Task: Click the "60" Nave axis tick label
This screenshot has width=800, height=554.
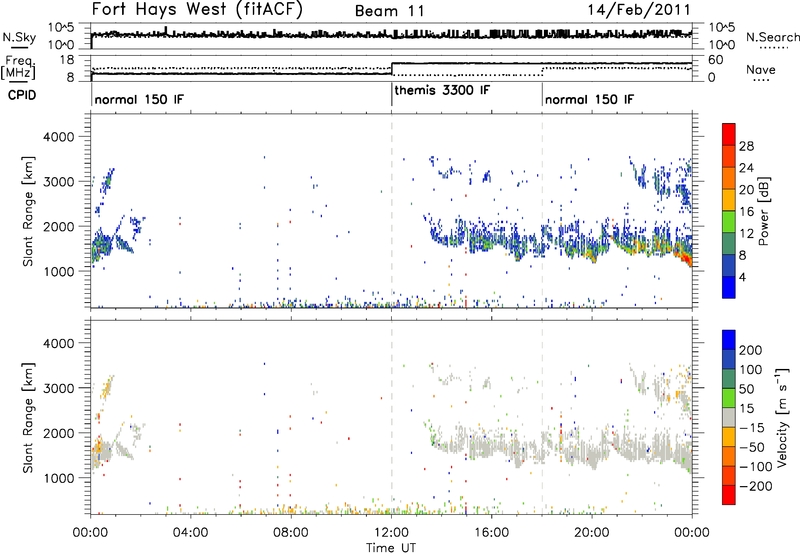Action: (x=715, y=60)
